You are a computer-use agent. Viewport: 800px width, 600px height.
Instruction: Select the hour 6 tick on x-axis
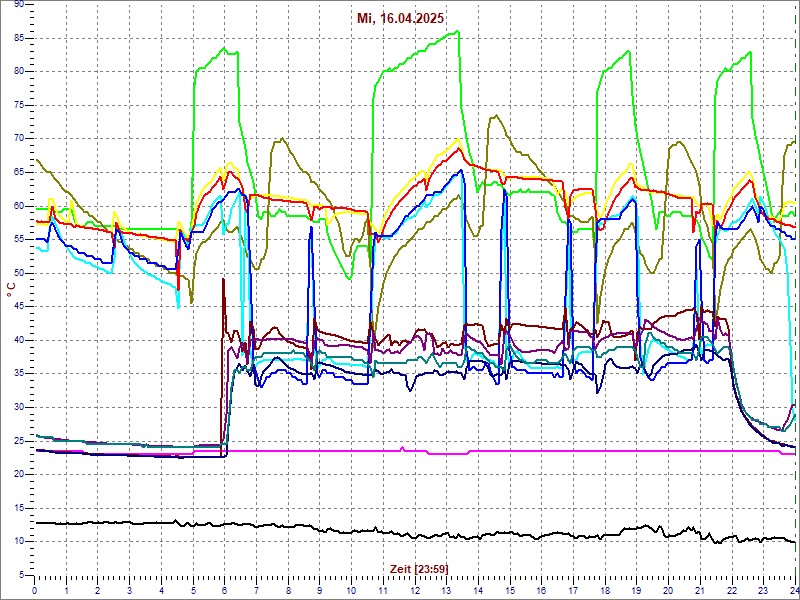(225, 589)
